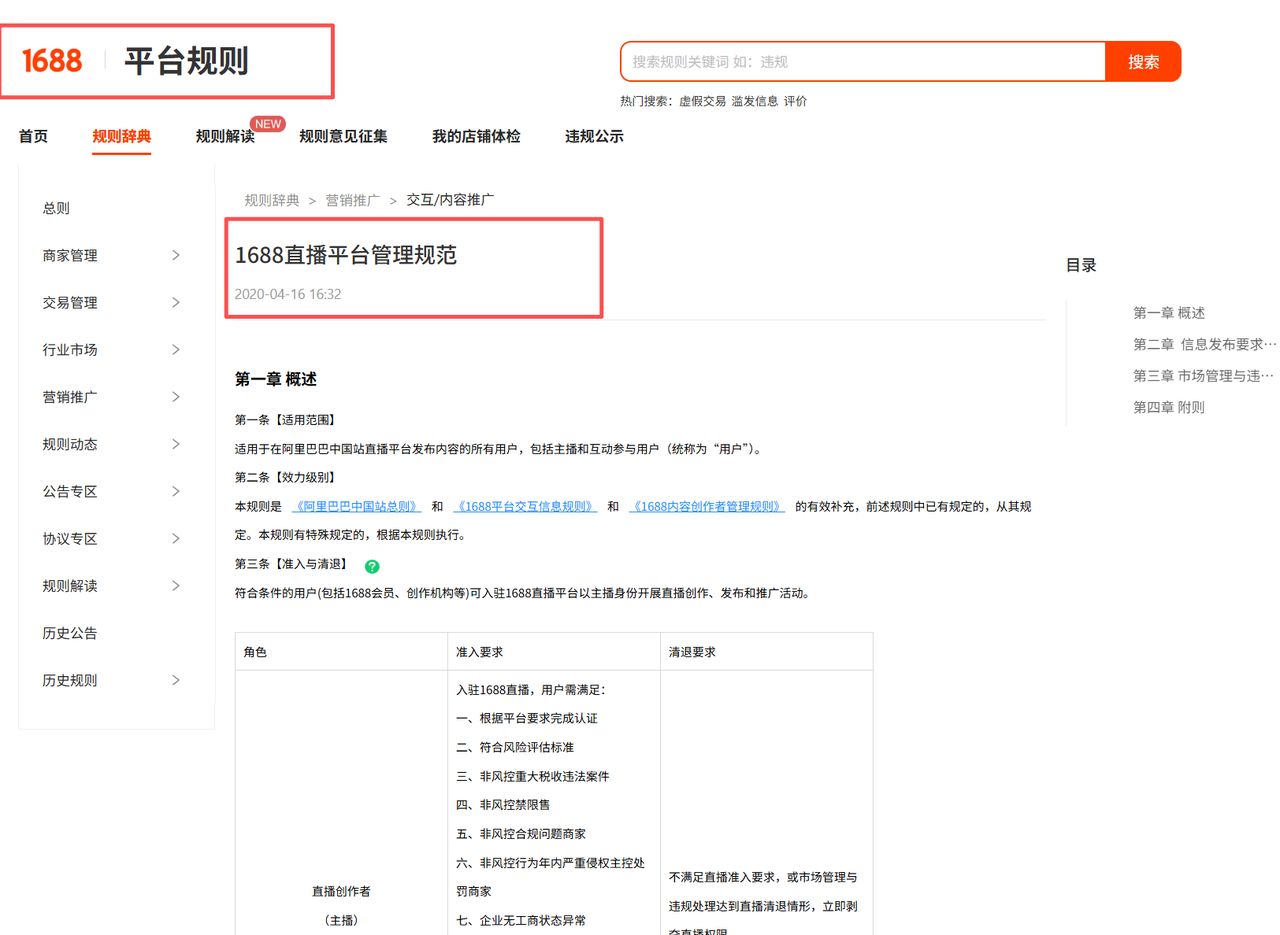This screenshot has width=1280, height=935.
Task: Select 交易管理 sidebar label
Action: click(70, 302)
